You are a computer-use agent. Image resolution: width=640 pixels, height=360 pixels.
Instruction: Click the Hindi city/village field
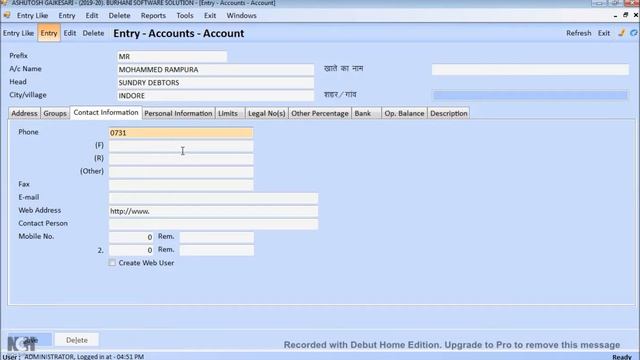pos(530,96)
